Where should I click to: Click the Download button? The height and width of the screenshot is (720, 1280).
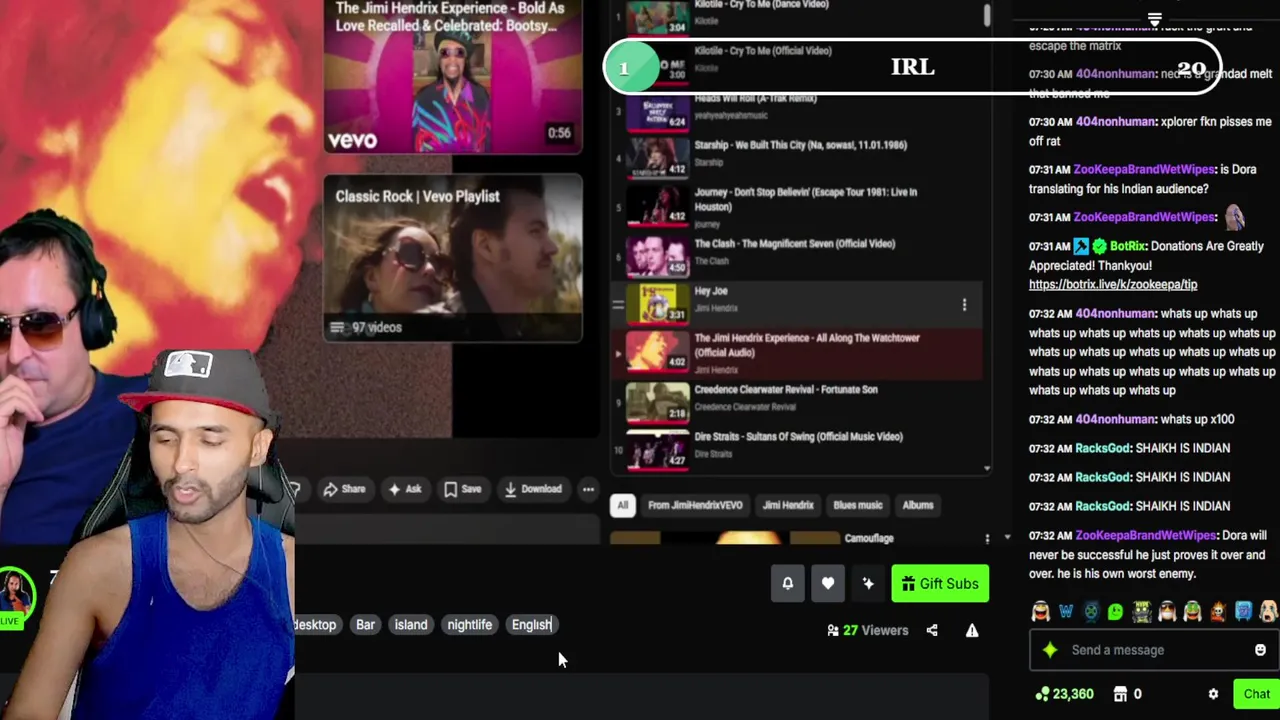pos(532,489)
